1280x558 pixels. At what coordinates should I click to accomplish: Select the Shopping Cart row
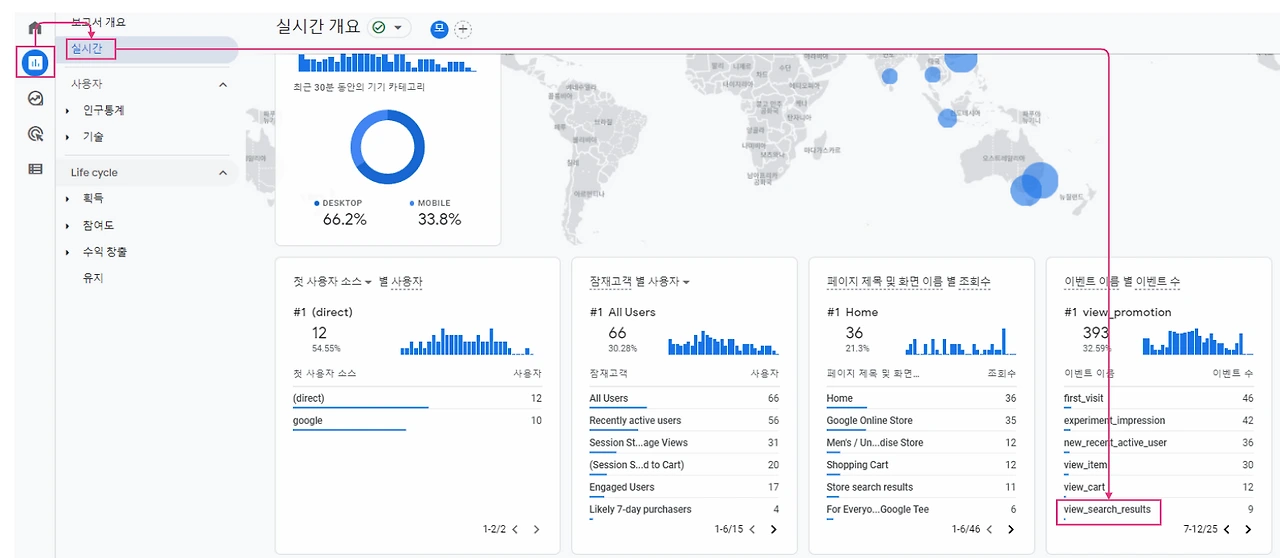click(x=921, y=465)
